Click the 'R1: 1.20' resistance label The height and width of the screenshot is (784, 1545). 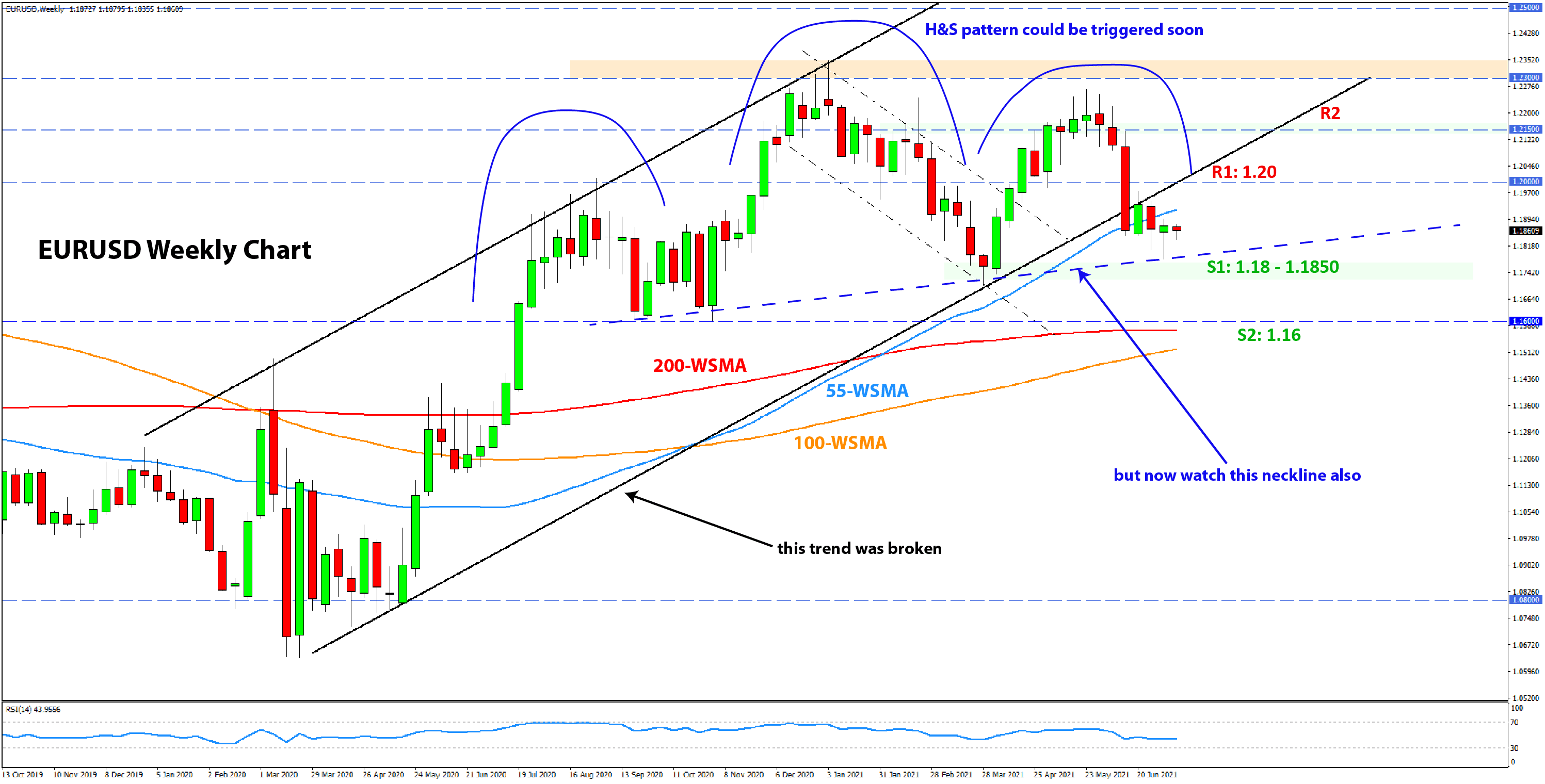tap(1244, 172)
